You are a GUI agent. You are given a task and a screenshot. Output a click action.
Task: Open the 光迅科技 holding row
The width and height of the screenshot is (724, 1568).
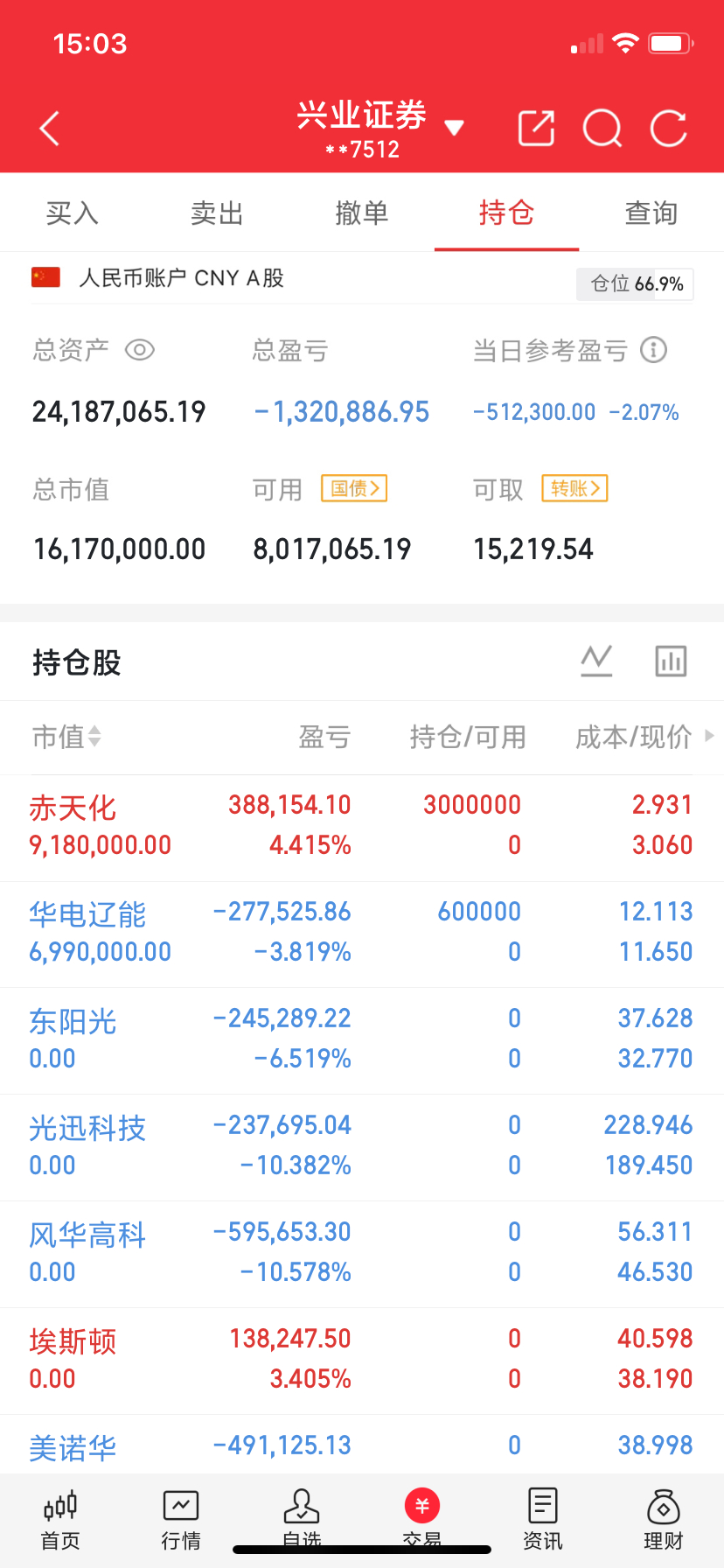(x=362, y=1148)
